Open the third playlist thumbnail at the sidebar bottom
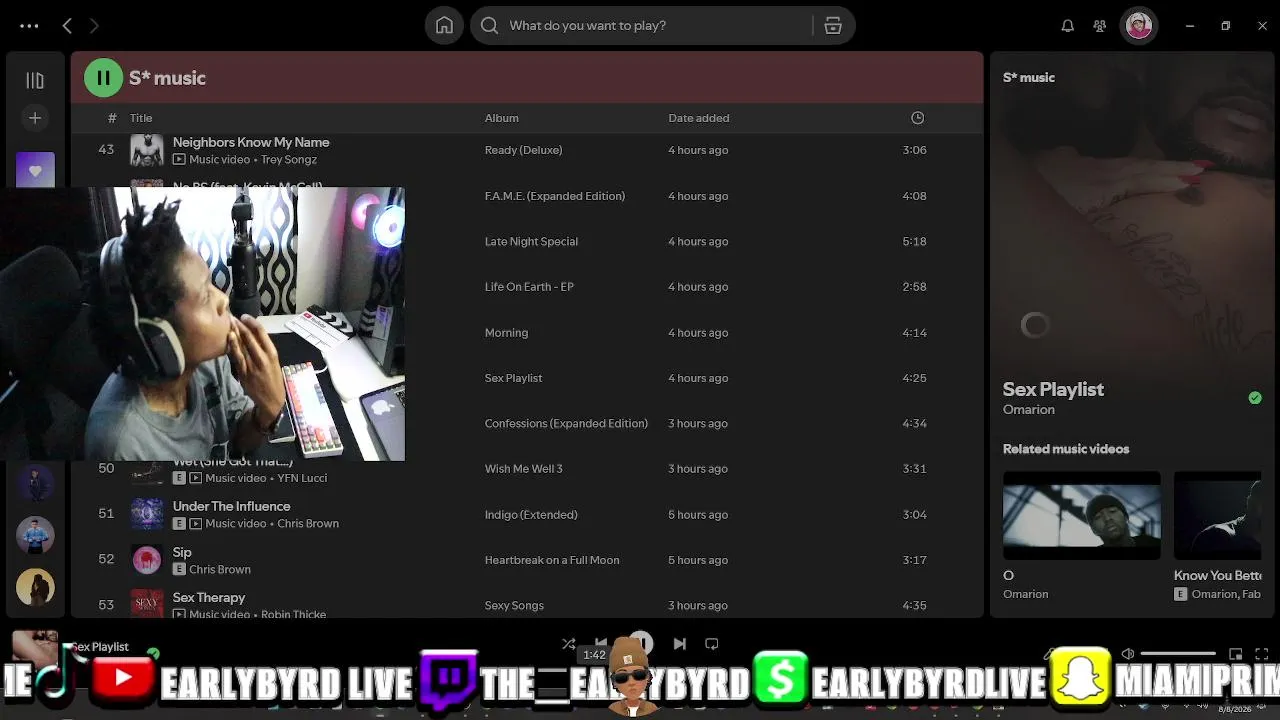The image size is (1280, 720). pyautogui.click(x=35, y=588)
